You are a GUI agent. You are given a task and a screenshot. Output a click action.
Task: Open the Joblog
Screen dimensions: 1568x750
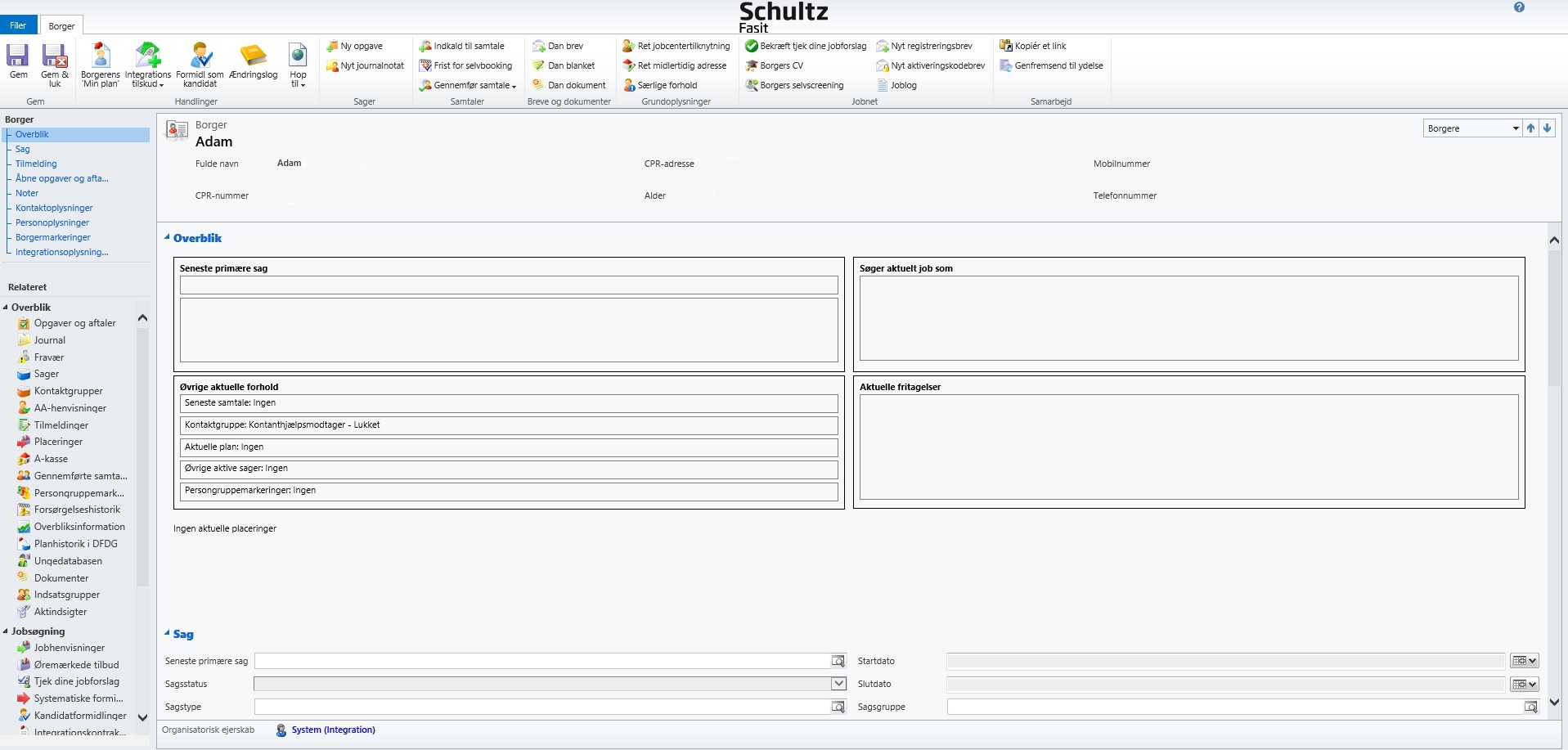(896, 85)
